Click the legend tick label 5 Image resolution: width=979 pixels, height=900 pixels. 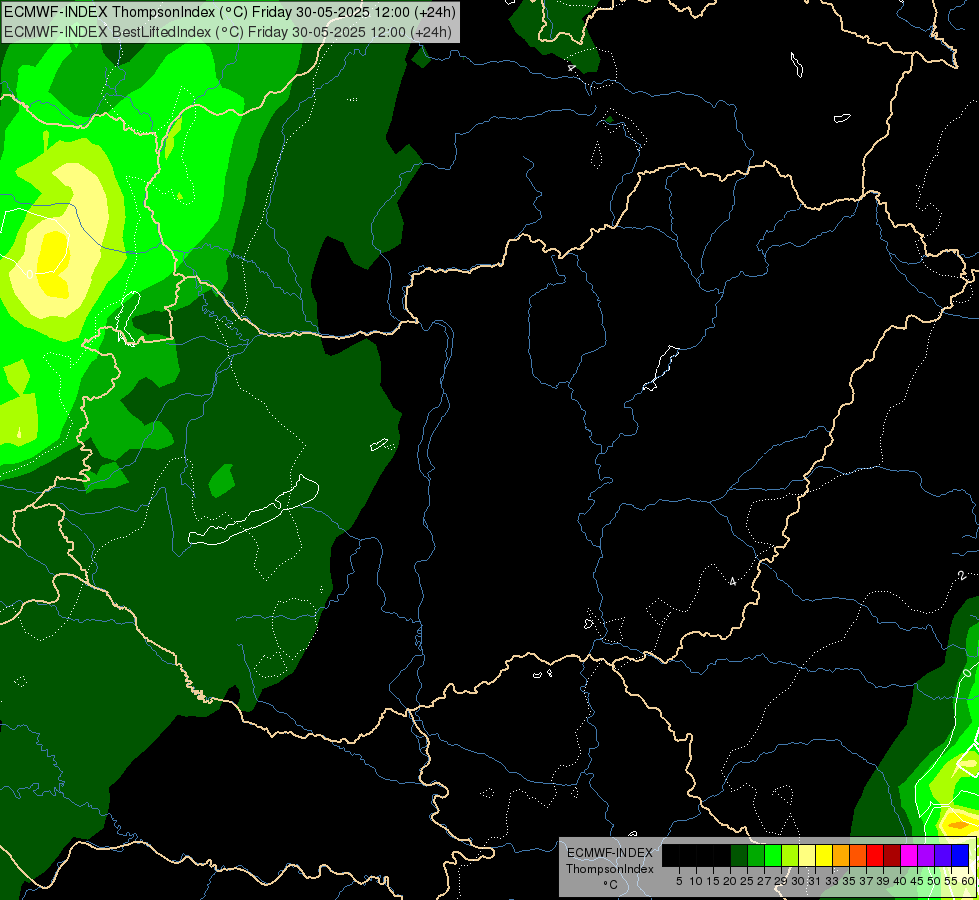[x=679, y=881]
